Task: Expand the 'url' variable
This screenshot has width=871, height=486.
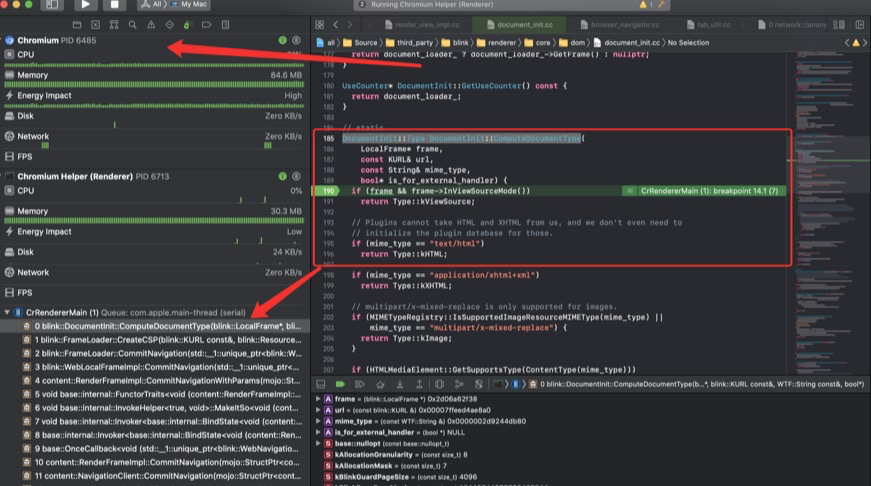Action: click(318, 410)
